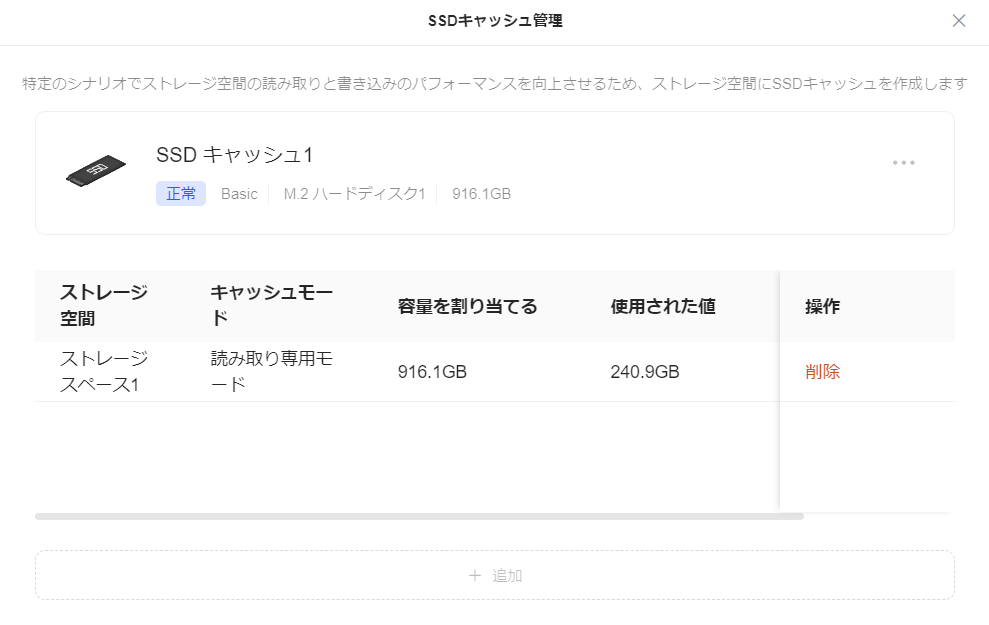Click the red 削除 link
Screen dimensions: 989x625
[x=822, y=371]
